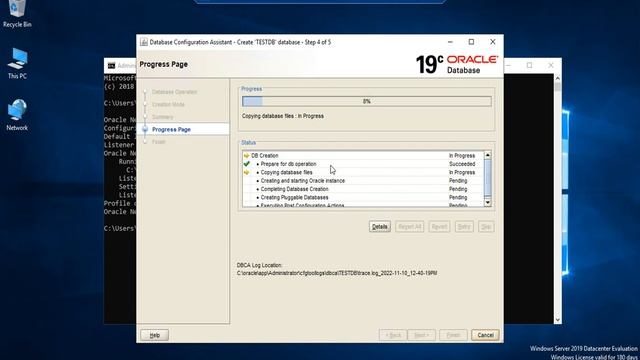Select the Copying database files status row
Viewport: 640px width, 360px height.
(363, 172)
